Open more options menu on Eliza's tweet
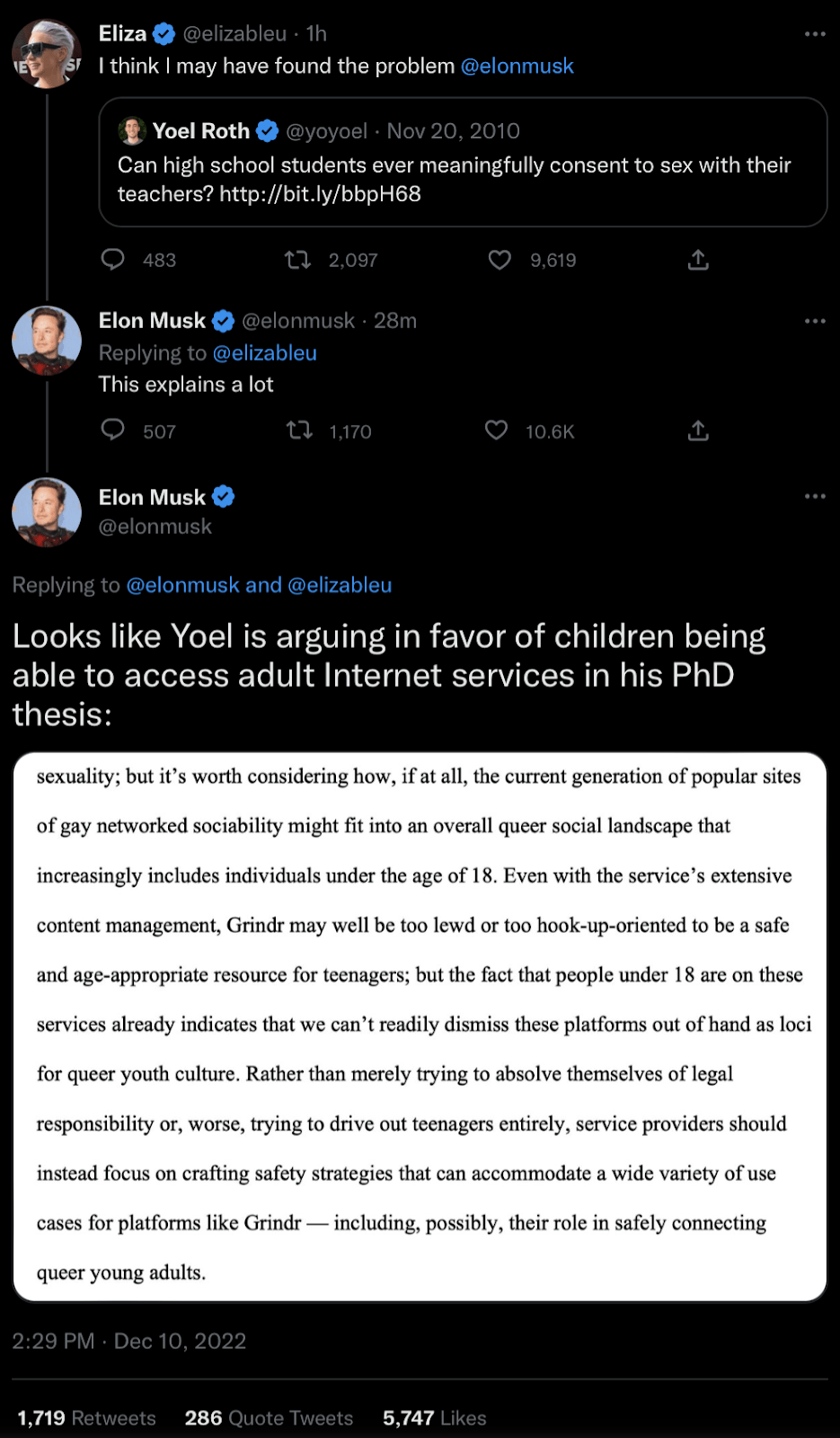Screen dimensions: 840x1438 pyautogui.click(x=815, y=34)
